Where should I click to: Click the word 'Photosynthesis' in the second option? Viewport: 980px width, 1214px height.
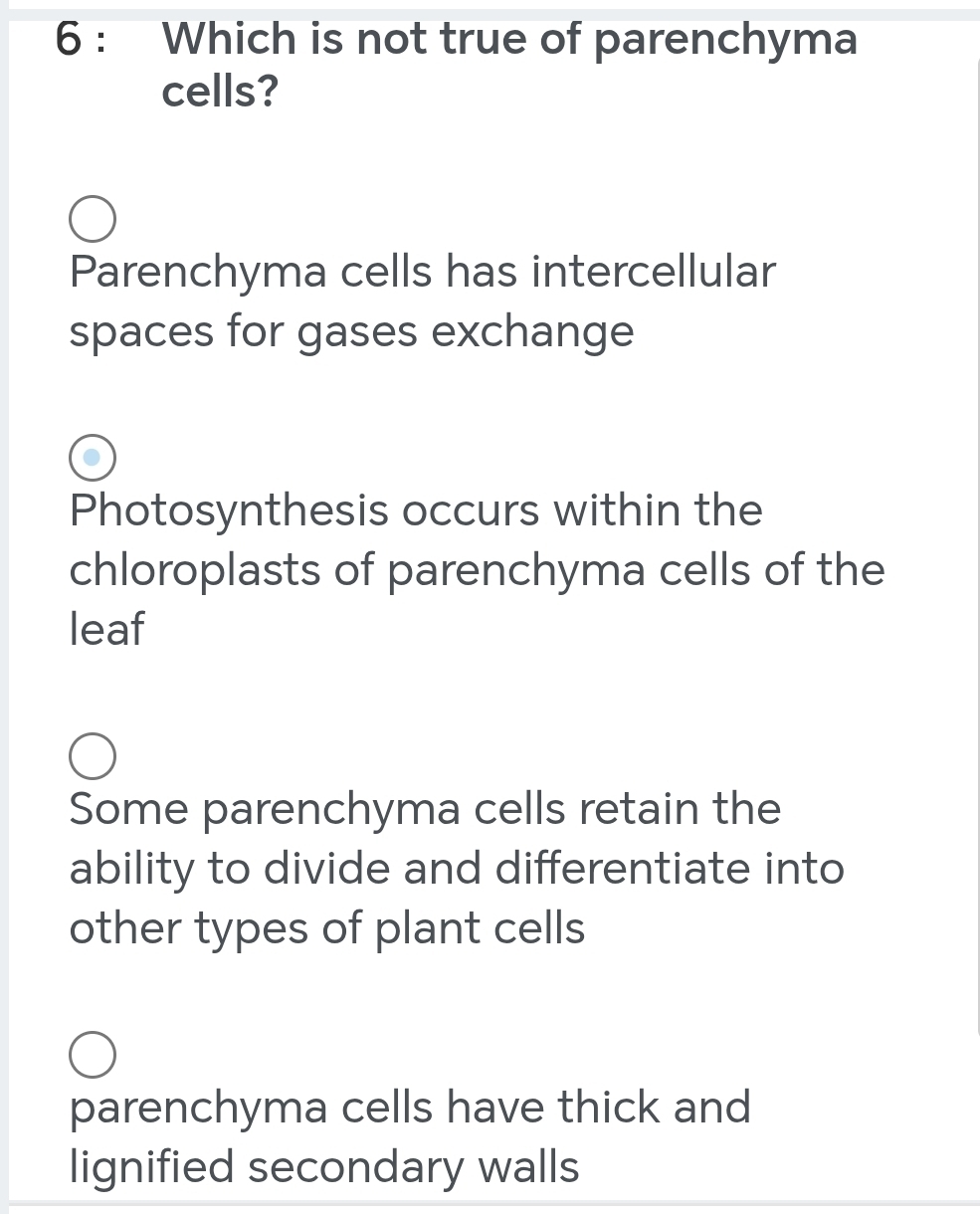click(x=229, y=510)
